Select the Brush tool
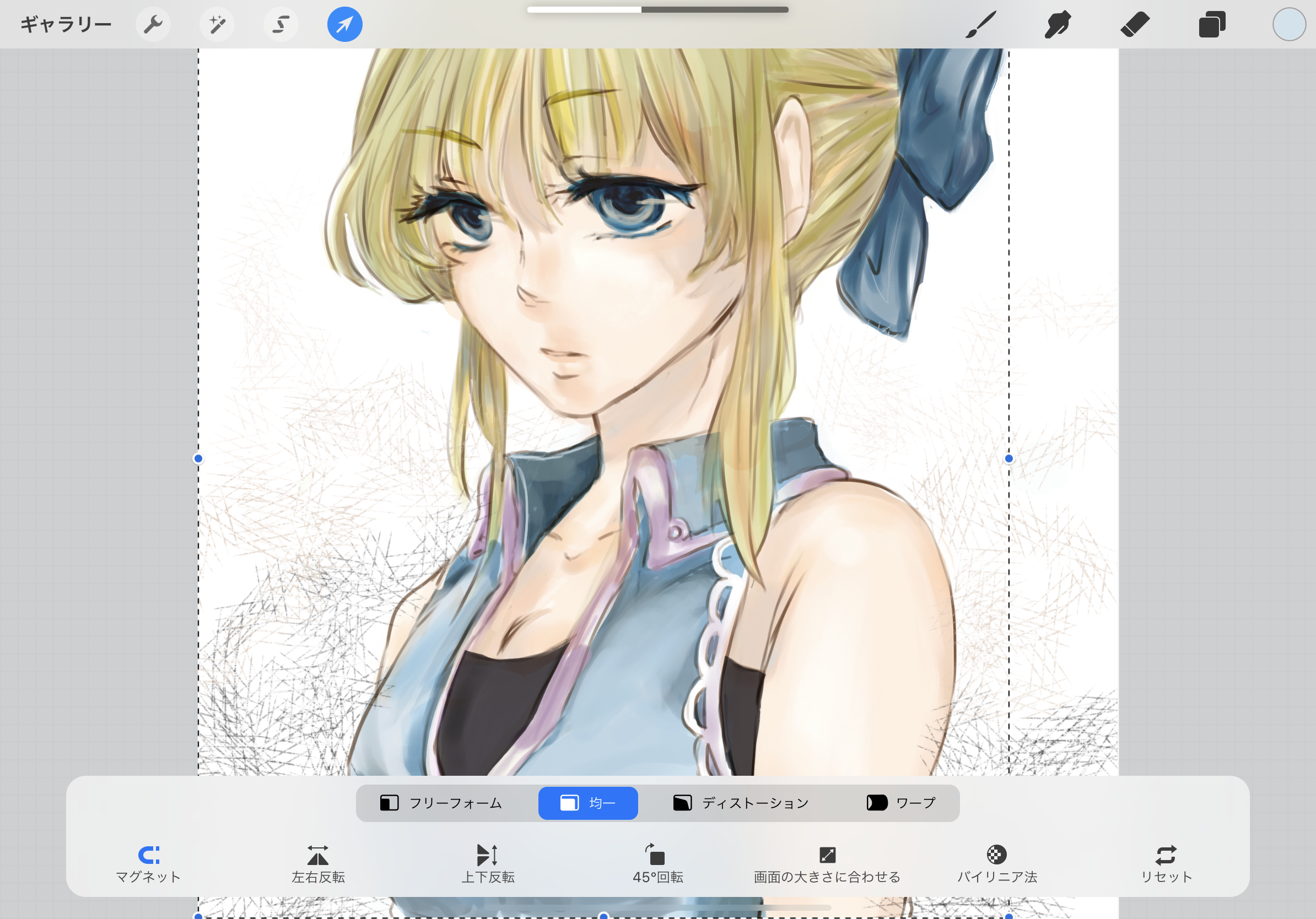This screenshot has width=1316, height=919. click(981, 24)
